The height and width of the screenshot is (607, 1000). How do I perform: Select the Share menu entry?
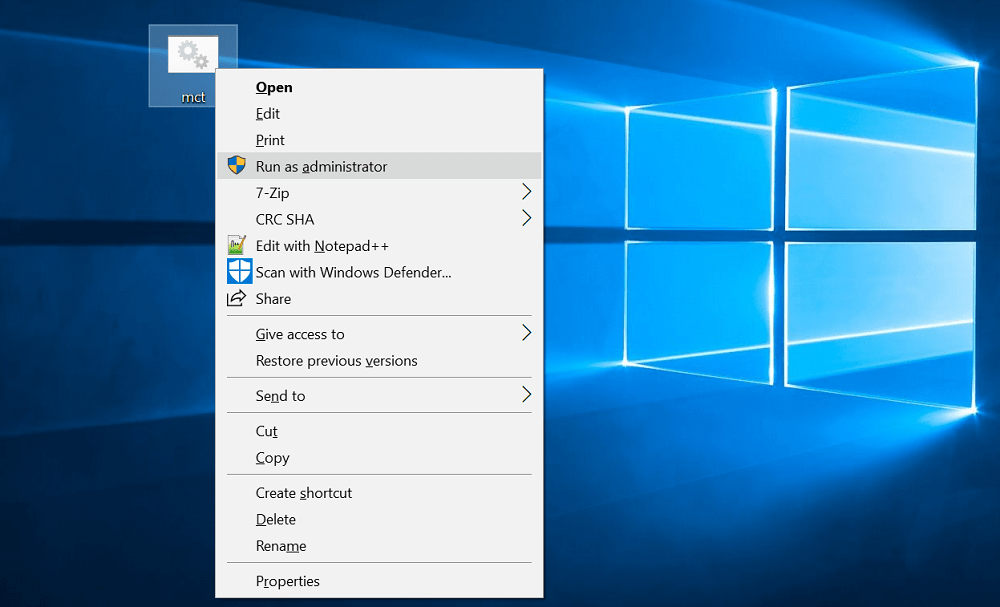(x=379, y=298)
